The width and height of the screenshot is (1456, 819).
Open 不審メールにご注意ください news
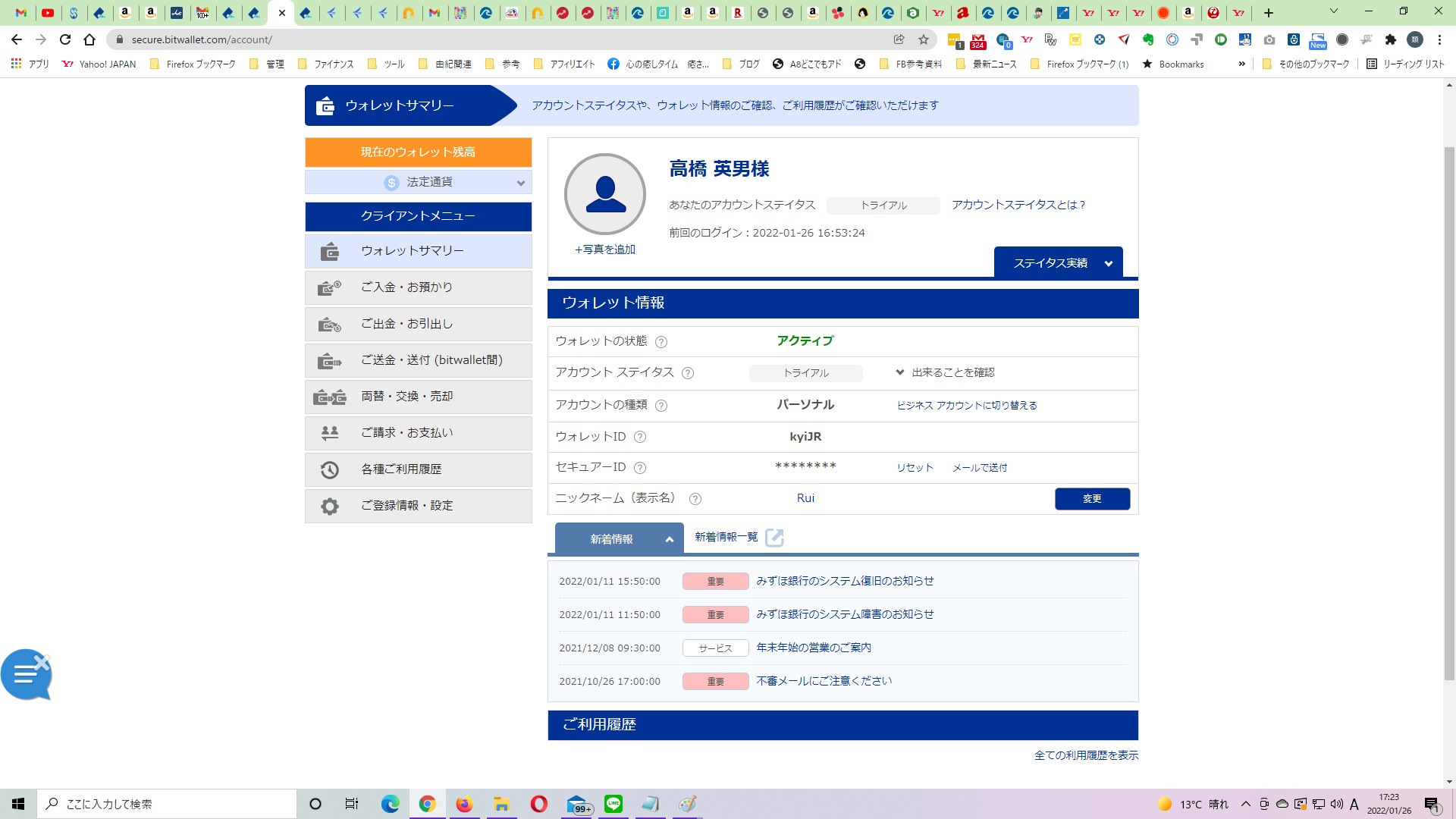coord(824,681)
